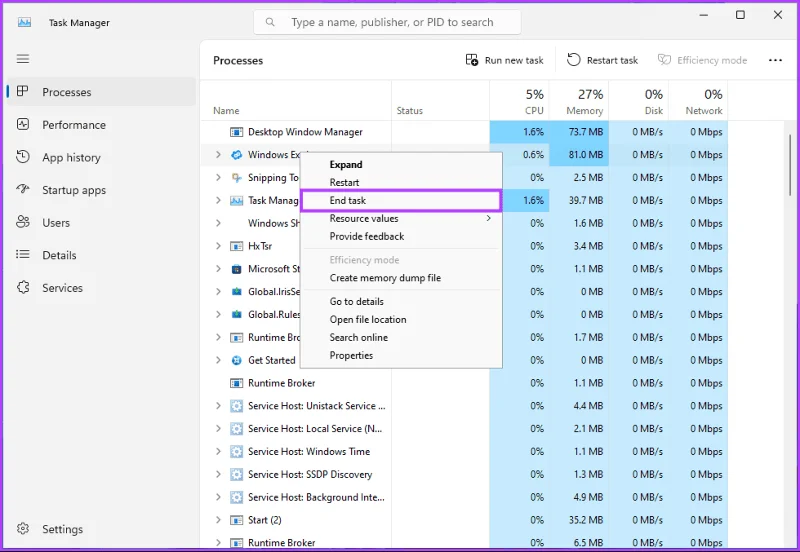Click the Desktop Window Manager process icon
The image size is (800, 552).
tap(236, 132)
